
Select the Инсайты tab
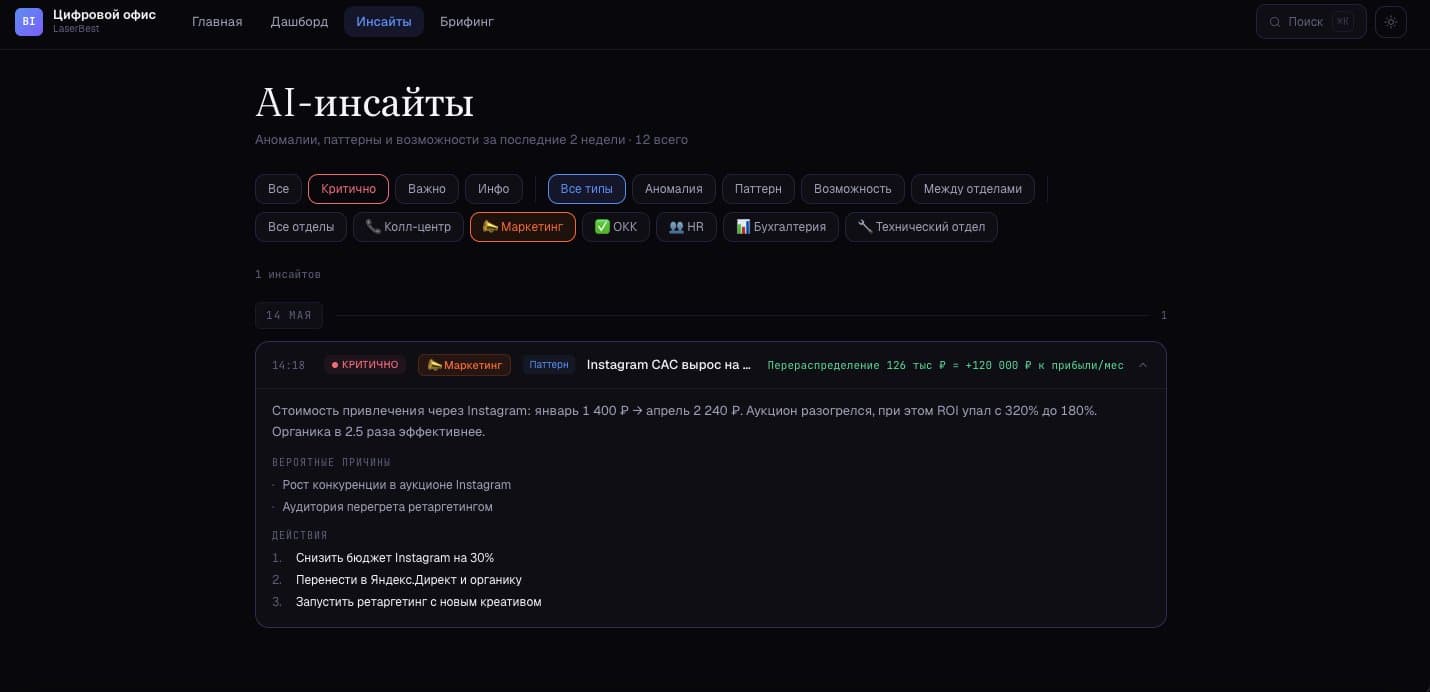pos(384,21)
